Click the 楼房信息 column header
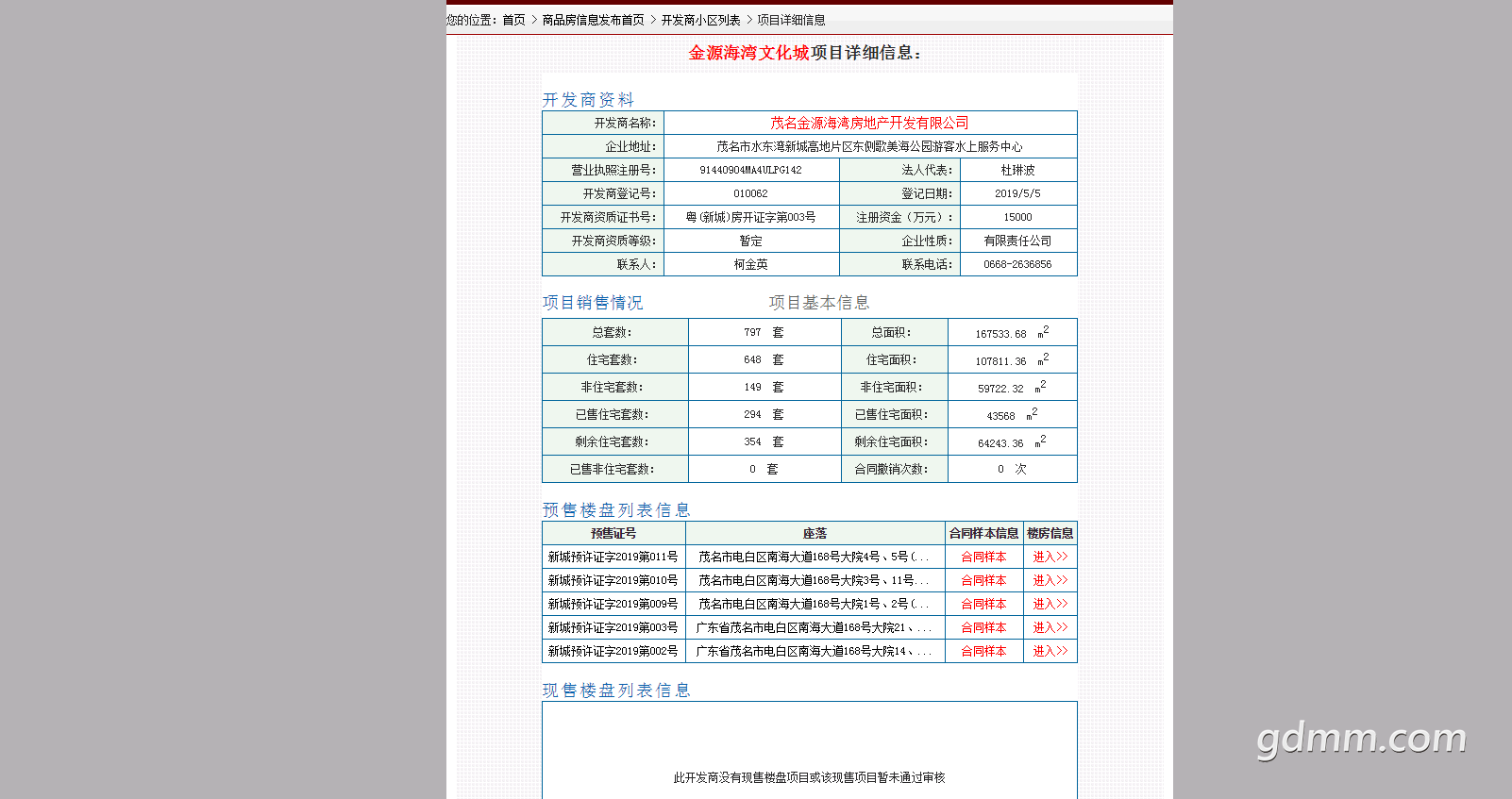This screenshot has height=799, width=1512. [1050, 533]
